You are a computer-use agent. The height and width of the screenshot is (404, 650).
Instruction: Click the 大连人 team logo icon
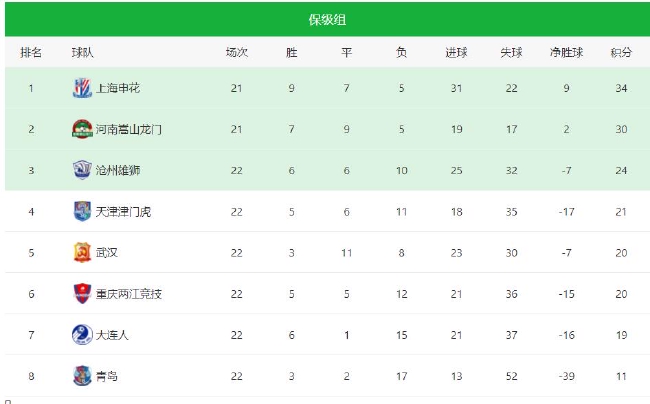click(x=82, y=334)
